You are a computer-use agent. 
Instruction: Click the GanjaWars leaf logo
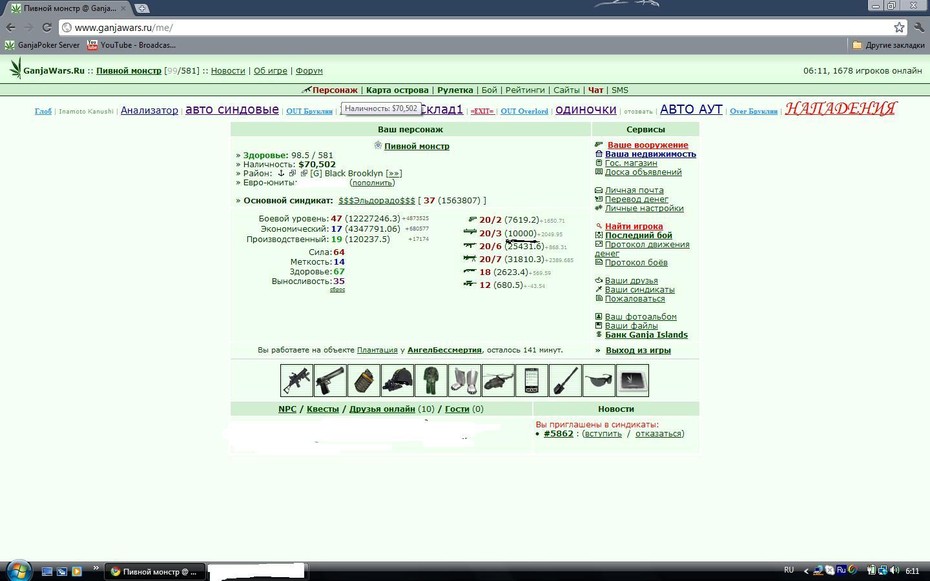coord(15,68)
